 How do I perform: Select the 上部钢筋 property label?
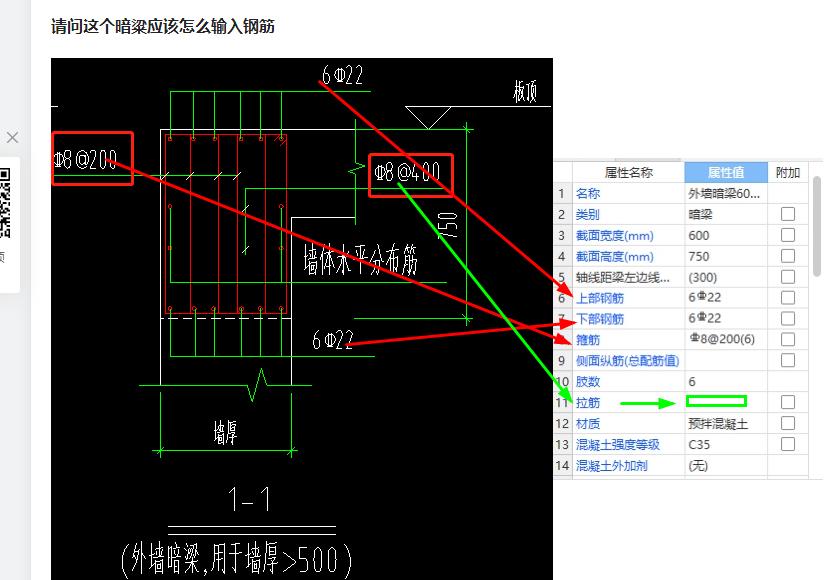[x=600, y=298]
